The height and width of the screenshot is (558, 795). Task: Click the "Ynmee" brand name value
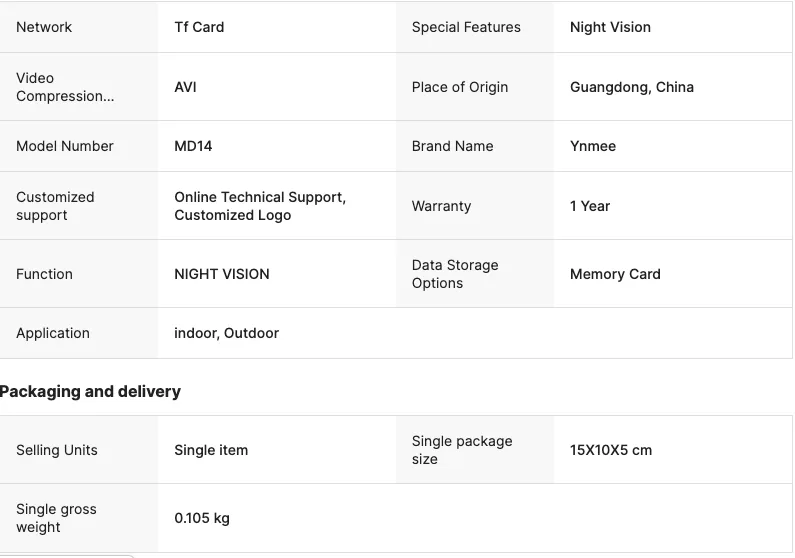tap(593, 146)
